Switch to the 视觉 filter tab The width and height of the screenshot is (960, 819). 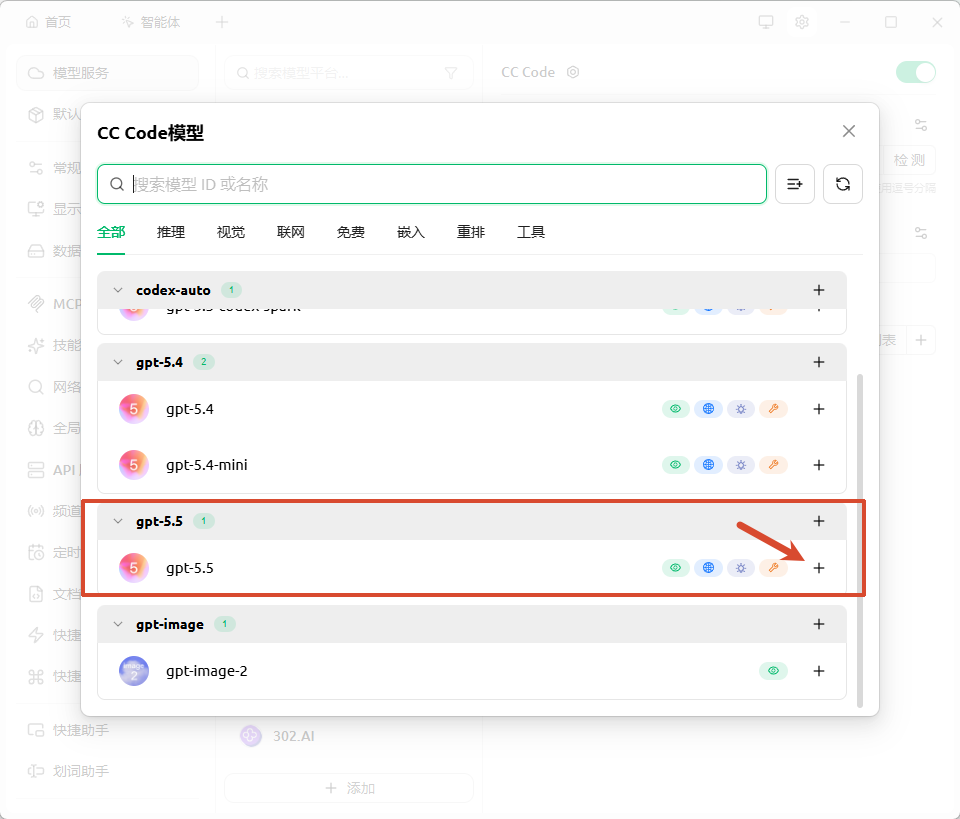point(231,233)
